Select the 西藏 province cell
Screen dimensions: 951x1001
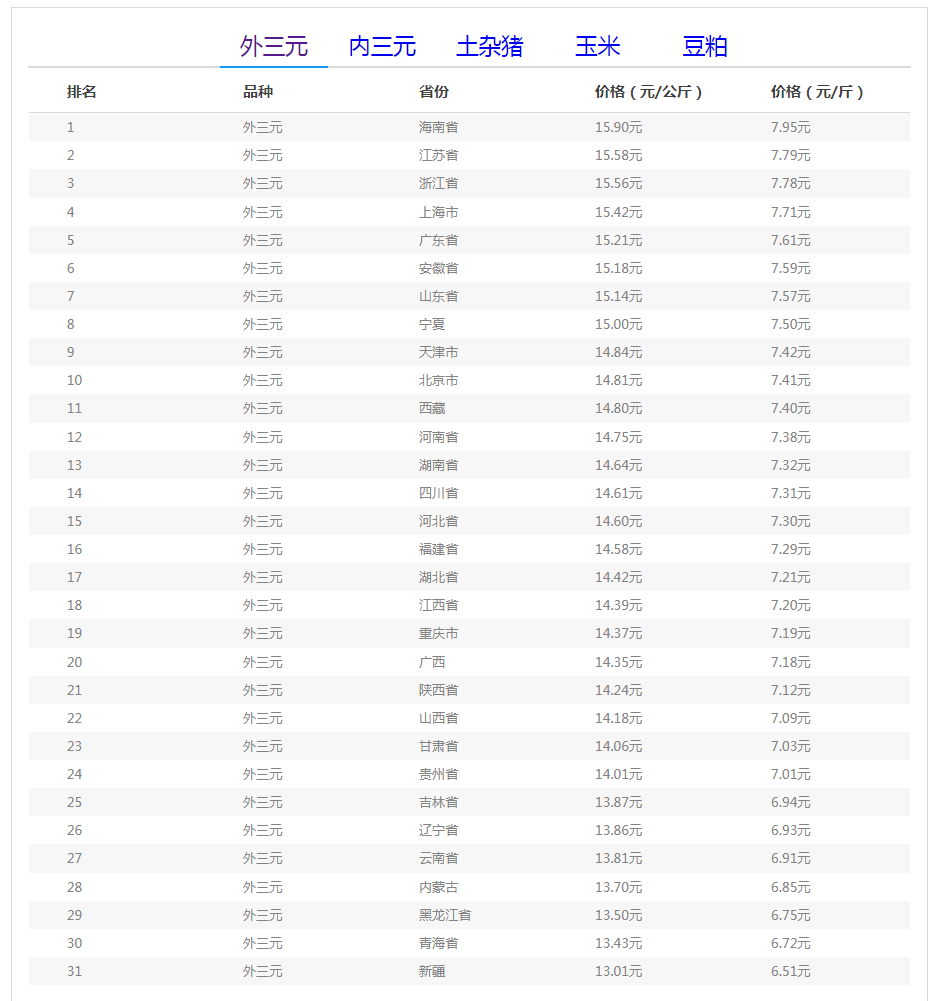(432, 409)
